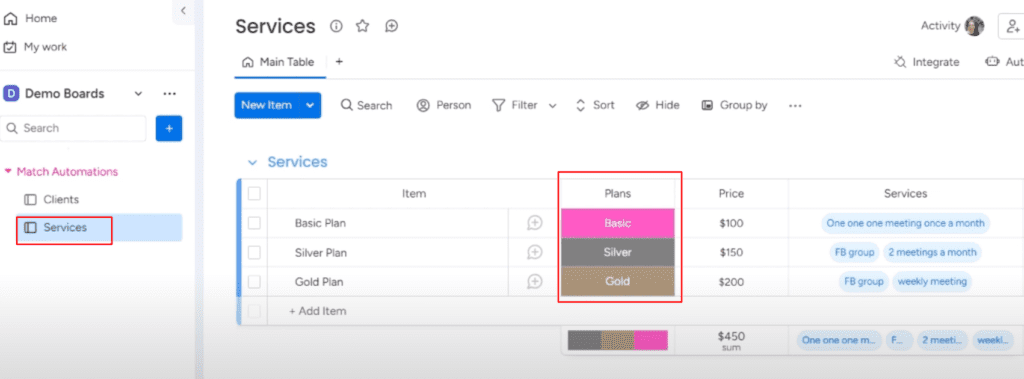This screenshot has width=1024, height=379.
Task: Open the Demo Boards workspace dropdown
Action: tap(138, 93)
